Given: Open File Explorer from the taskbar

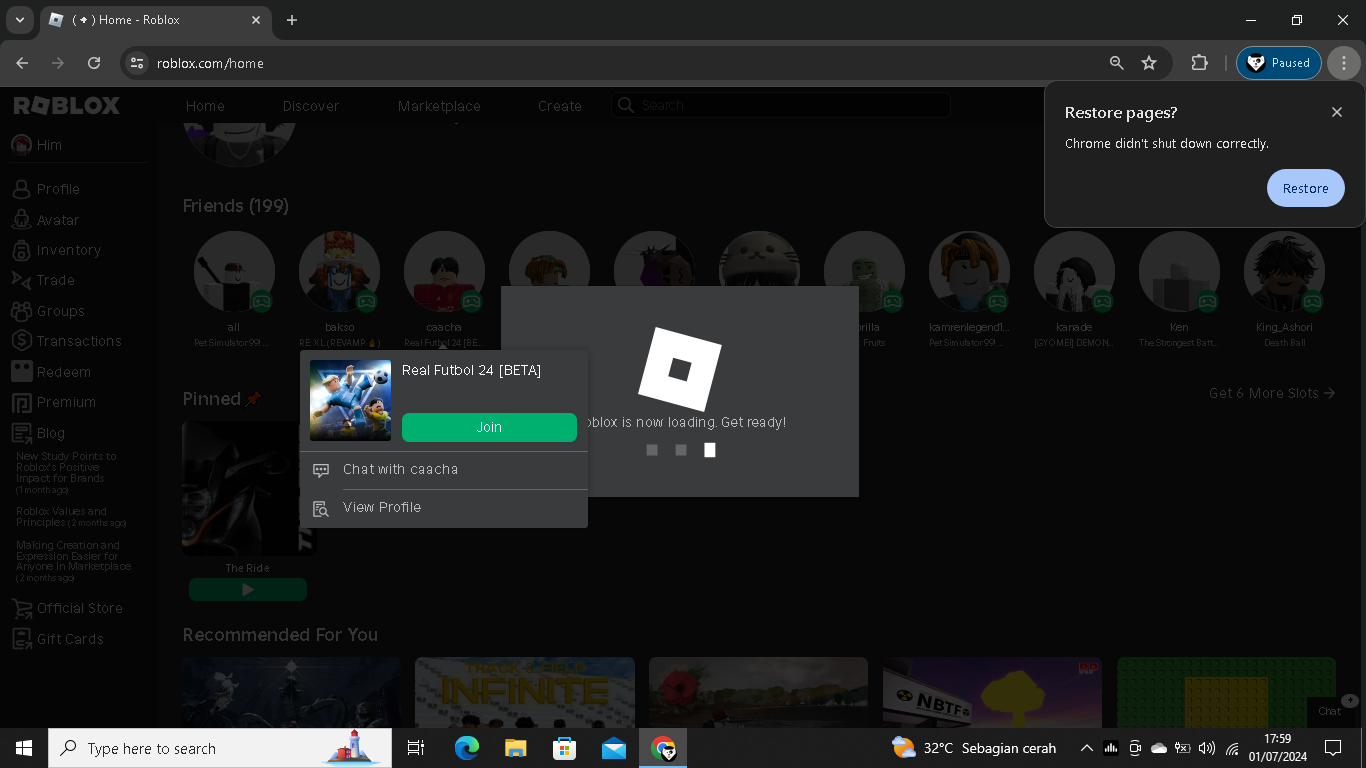Looking at the screenshot, I should (515, 748).
